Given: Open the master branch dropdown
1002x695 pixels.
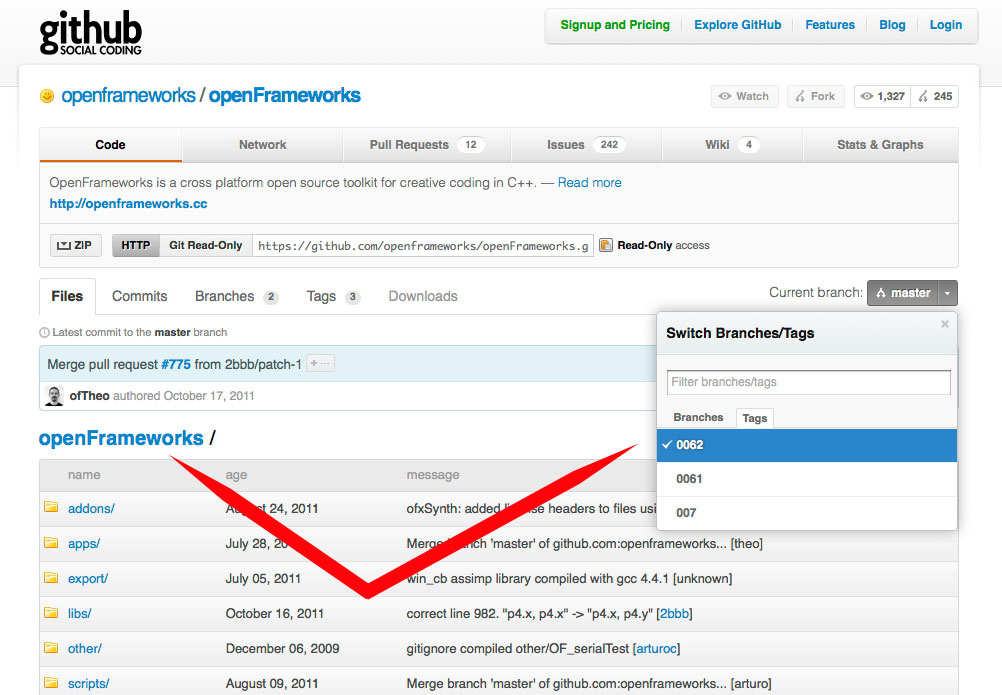Looking at the screenshot, I should tap(902, 293).
